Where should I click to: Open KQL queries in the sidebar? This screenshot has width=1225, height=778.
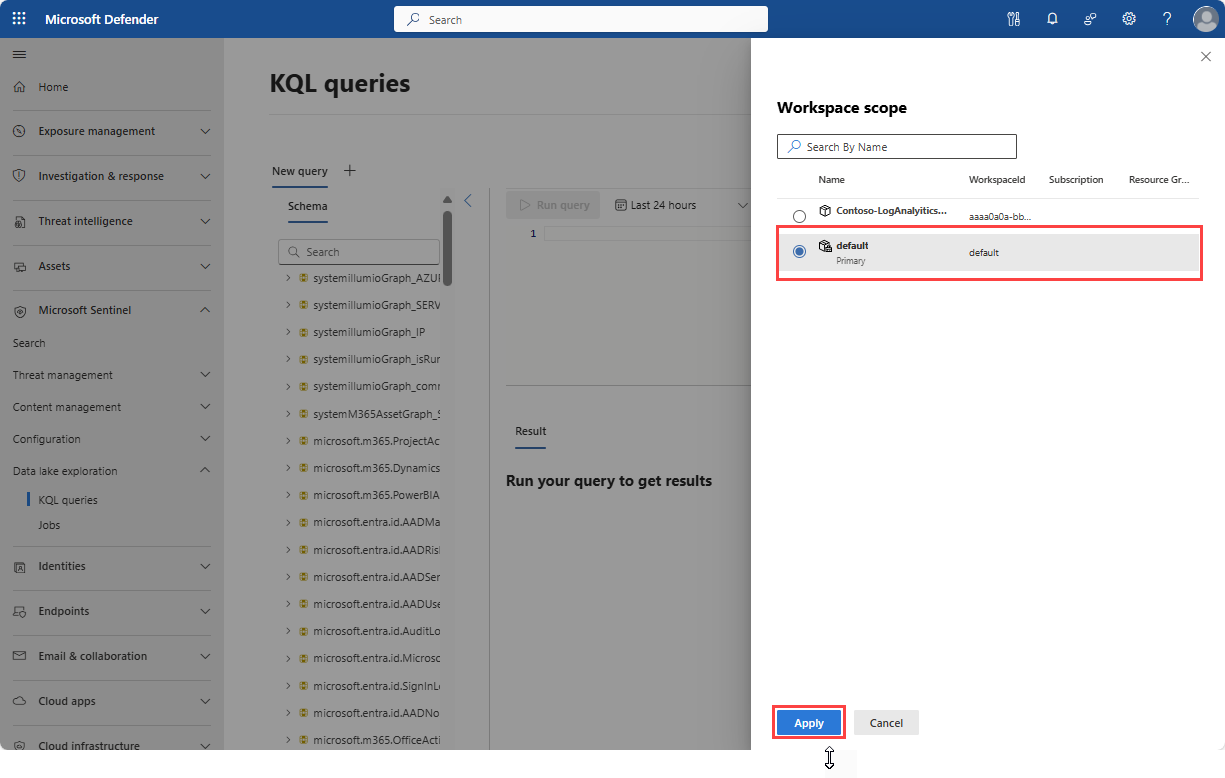pyautogui.click(x=68, y=500)
